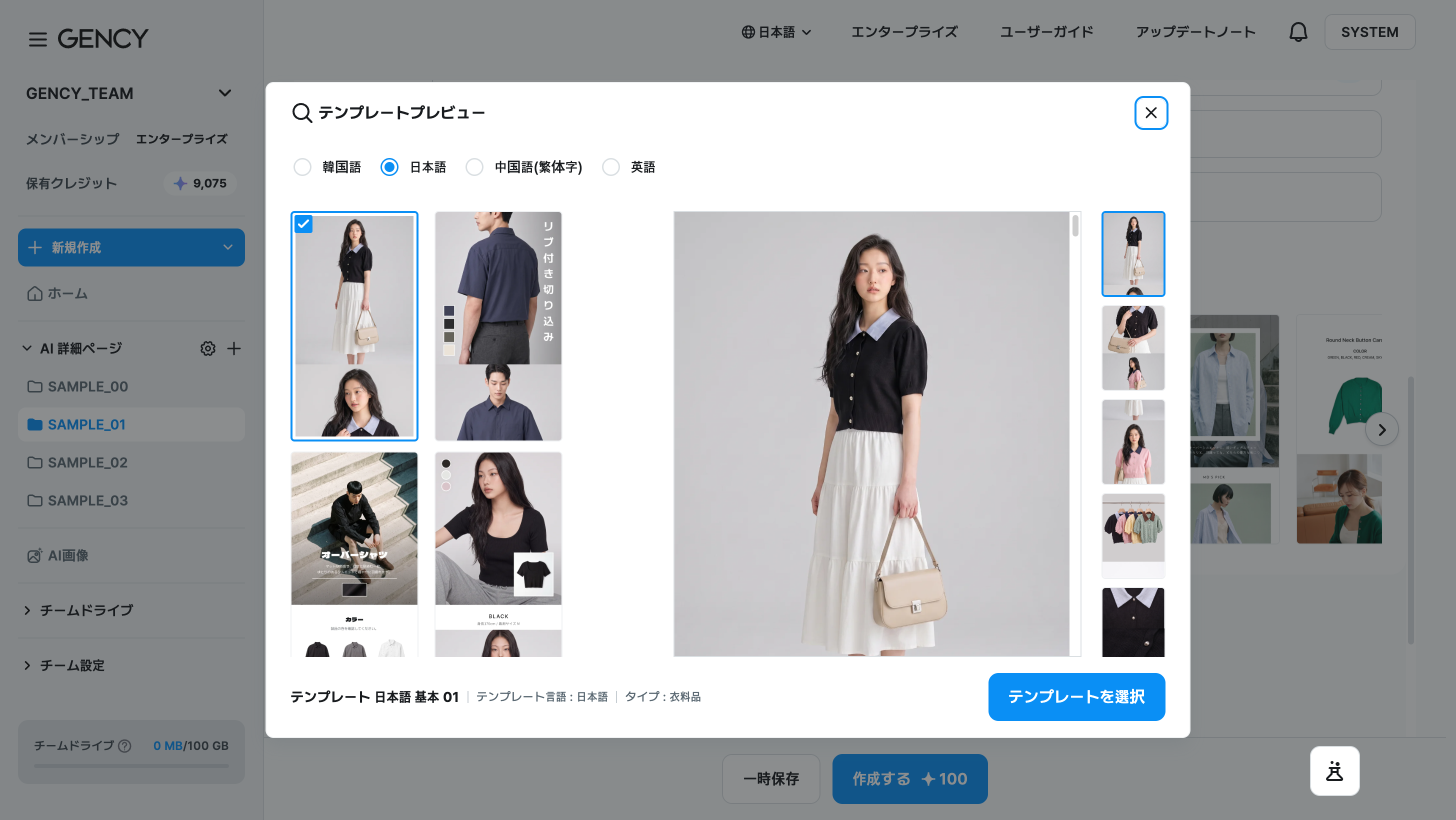
Task: Open the accessibility floating icon button
Action: (1334, 771)
